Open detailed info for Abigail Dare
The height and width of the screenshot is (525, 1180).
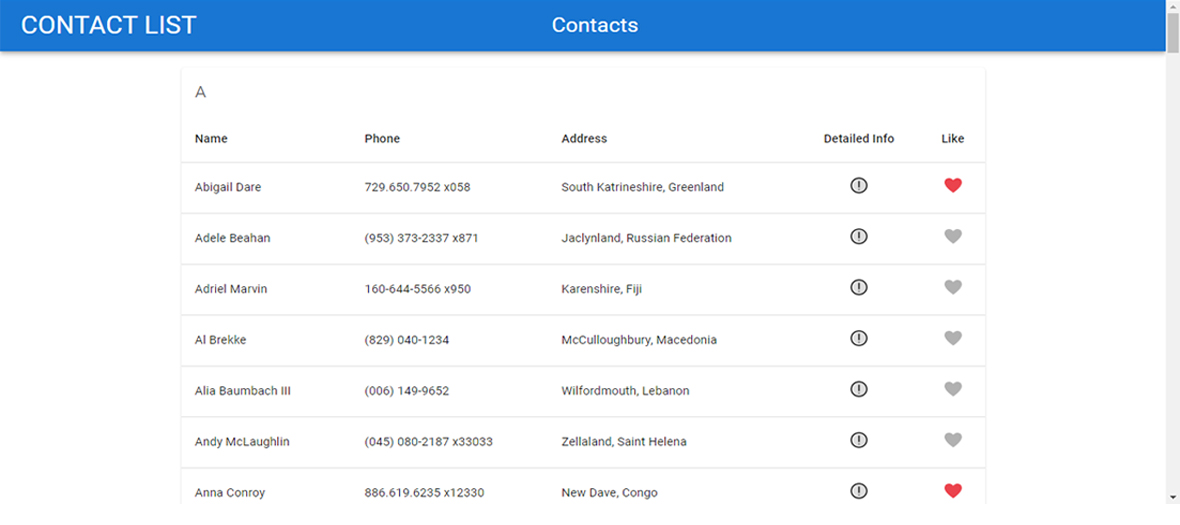point(858,185)
